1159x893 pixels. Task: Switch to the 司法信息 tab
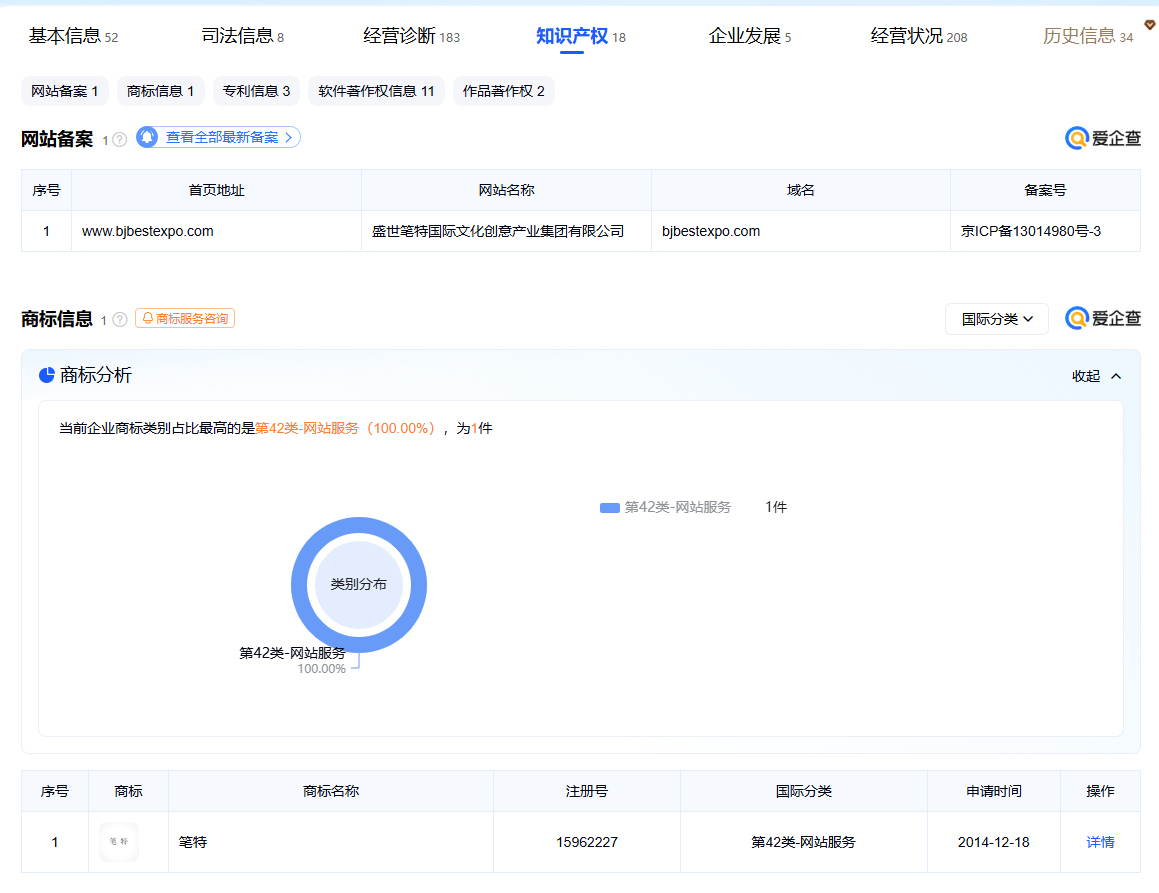point(242,35)
